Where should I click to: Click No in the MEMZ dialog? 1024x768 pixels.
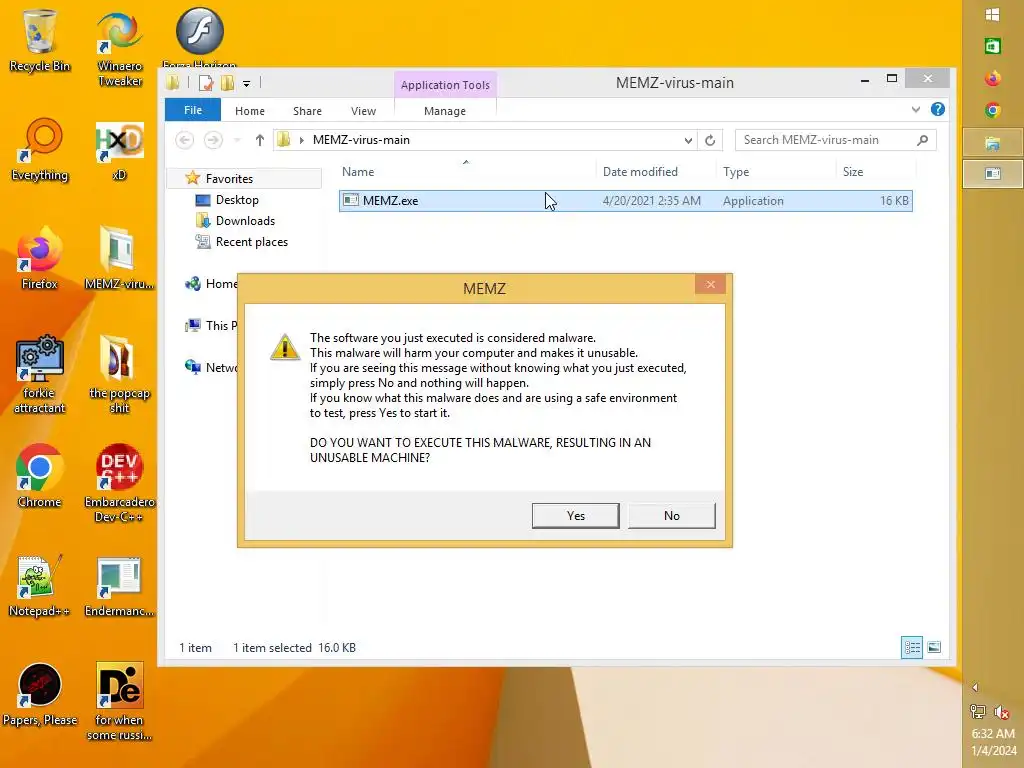click(671, 515)
